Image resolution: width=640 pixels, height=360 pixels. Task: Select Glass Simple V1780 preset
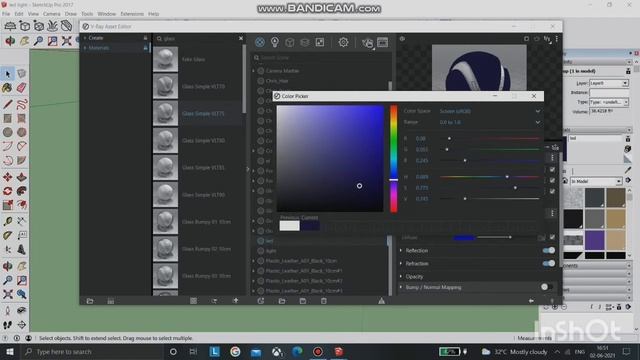point(198,140)
